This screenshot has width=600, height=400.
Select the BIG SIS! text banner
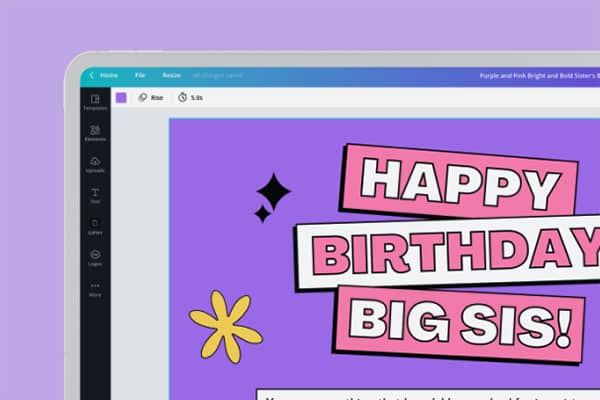(x=458, y=326)
